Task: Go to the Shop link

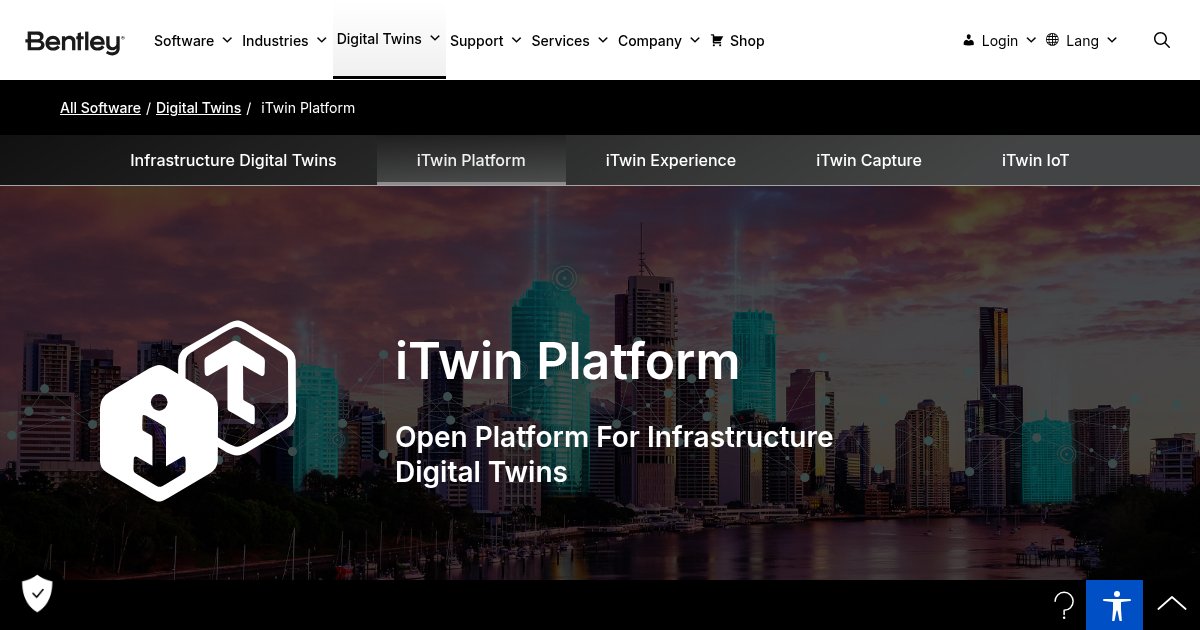Action: (x=747, y=41)
